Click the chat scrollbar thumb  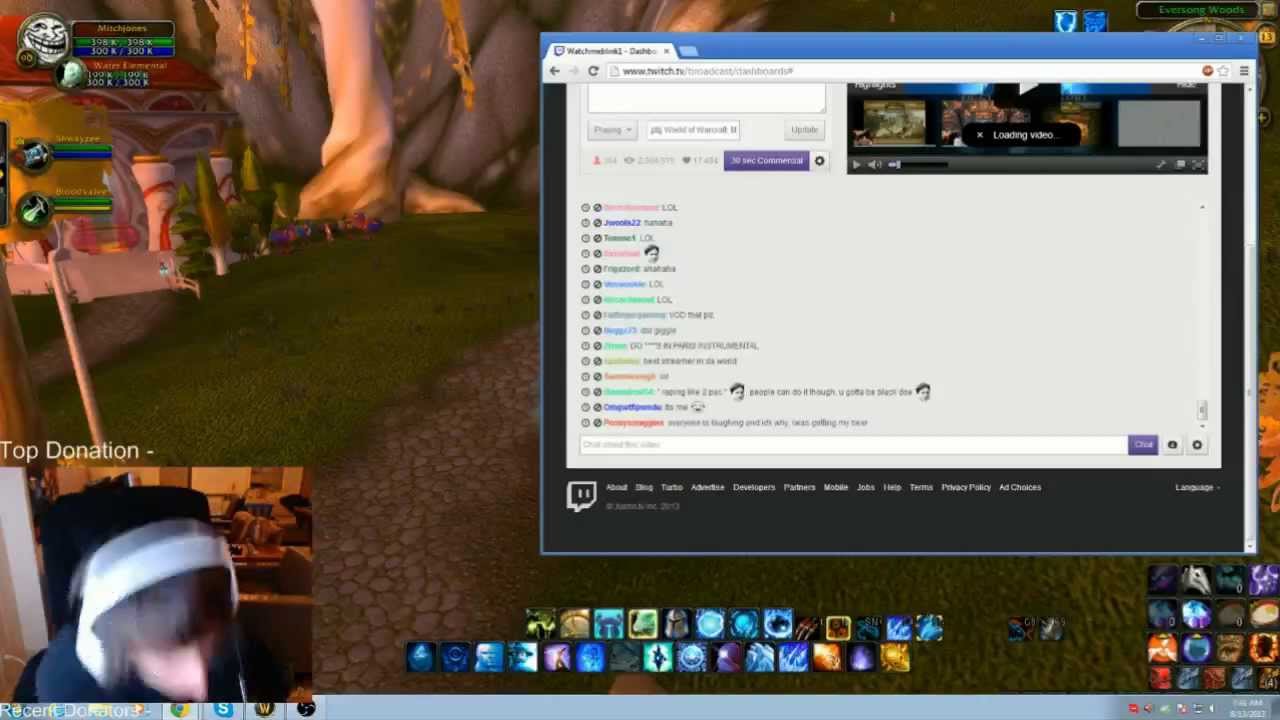pyautogui.click(x=1202, y=410)
